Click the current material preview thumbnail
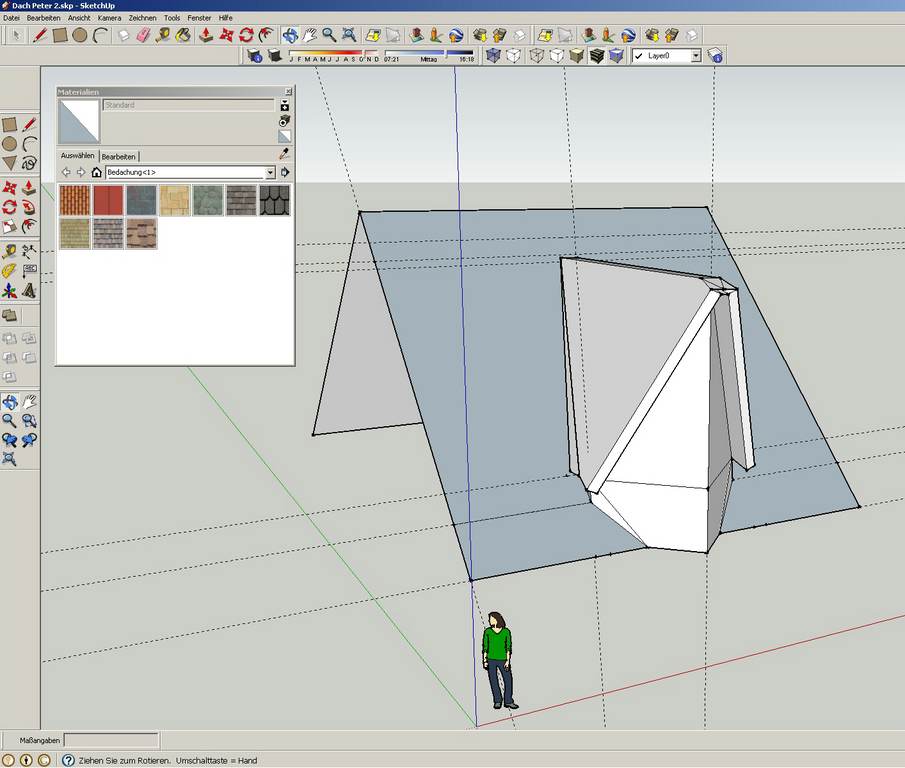Image resolution: width=905 pixels, height=768 pixels. [79, 121]
